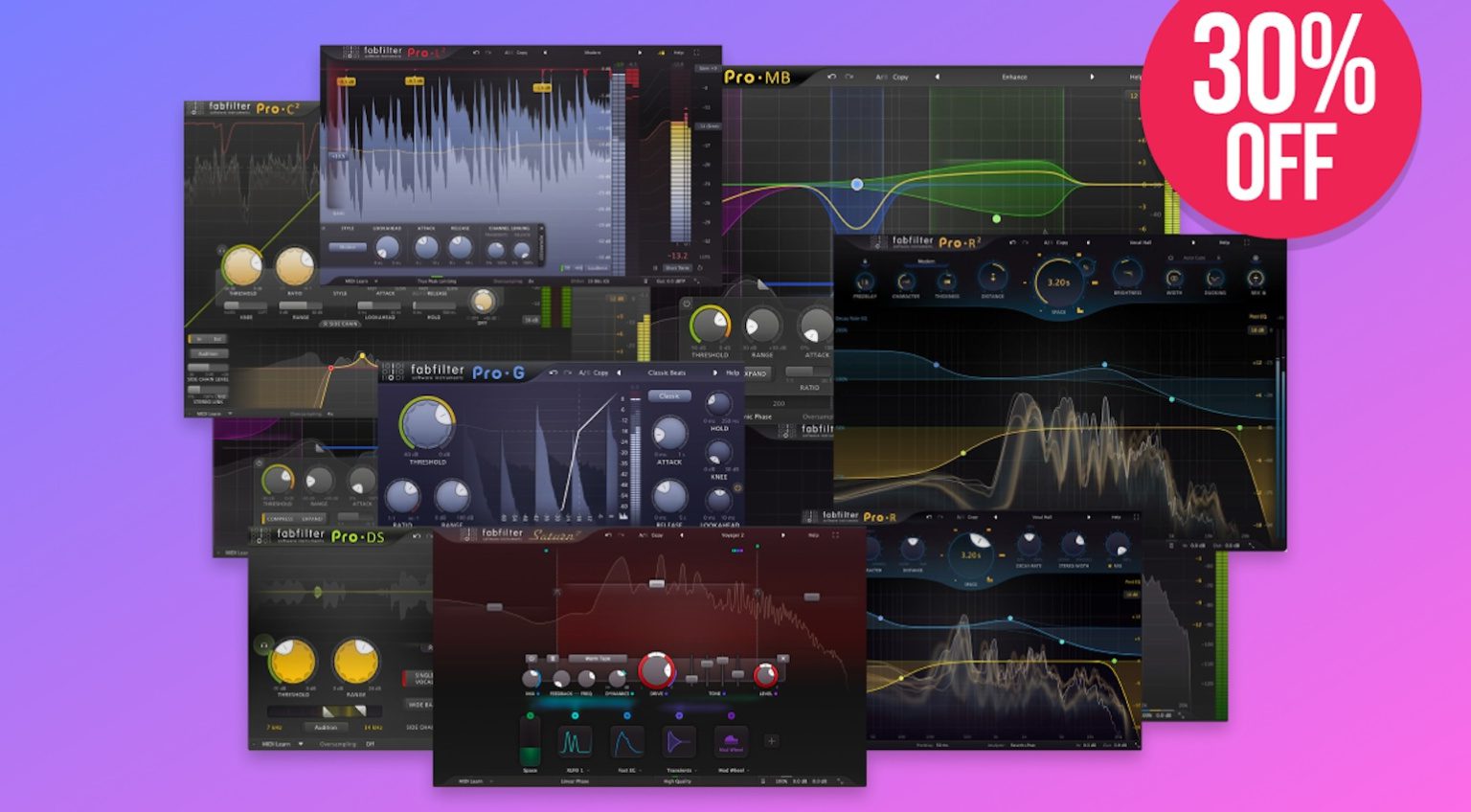This screenshot has height=812, width=1471.
Task: Select the green band handle in Pro-MB
Action: point(996,218)
